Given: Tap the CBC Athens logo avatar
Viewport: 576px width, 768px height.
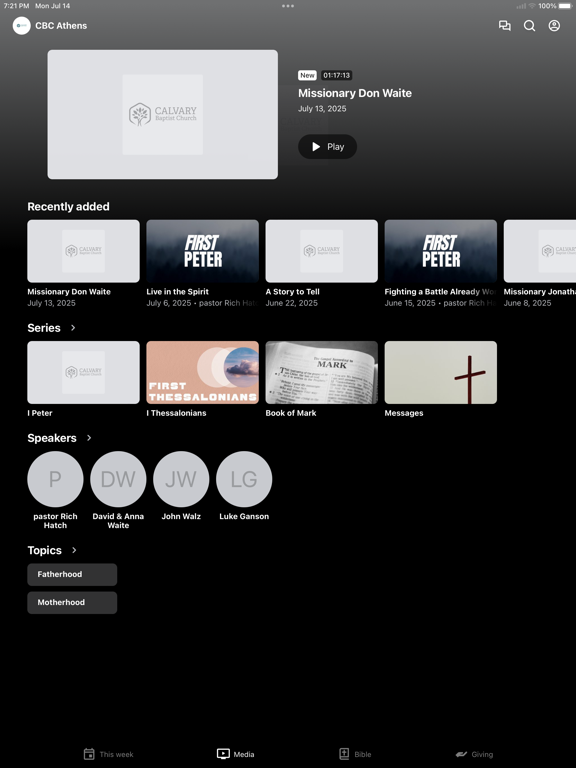Looking at the screenshot, I should pyautogui.click(x=22, y=25).
